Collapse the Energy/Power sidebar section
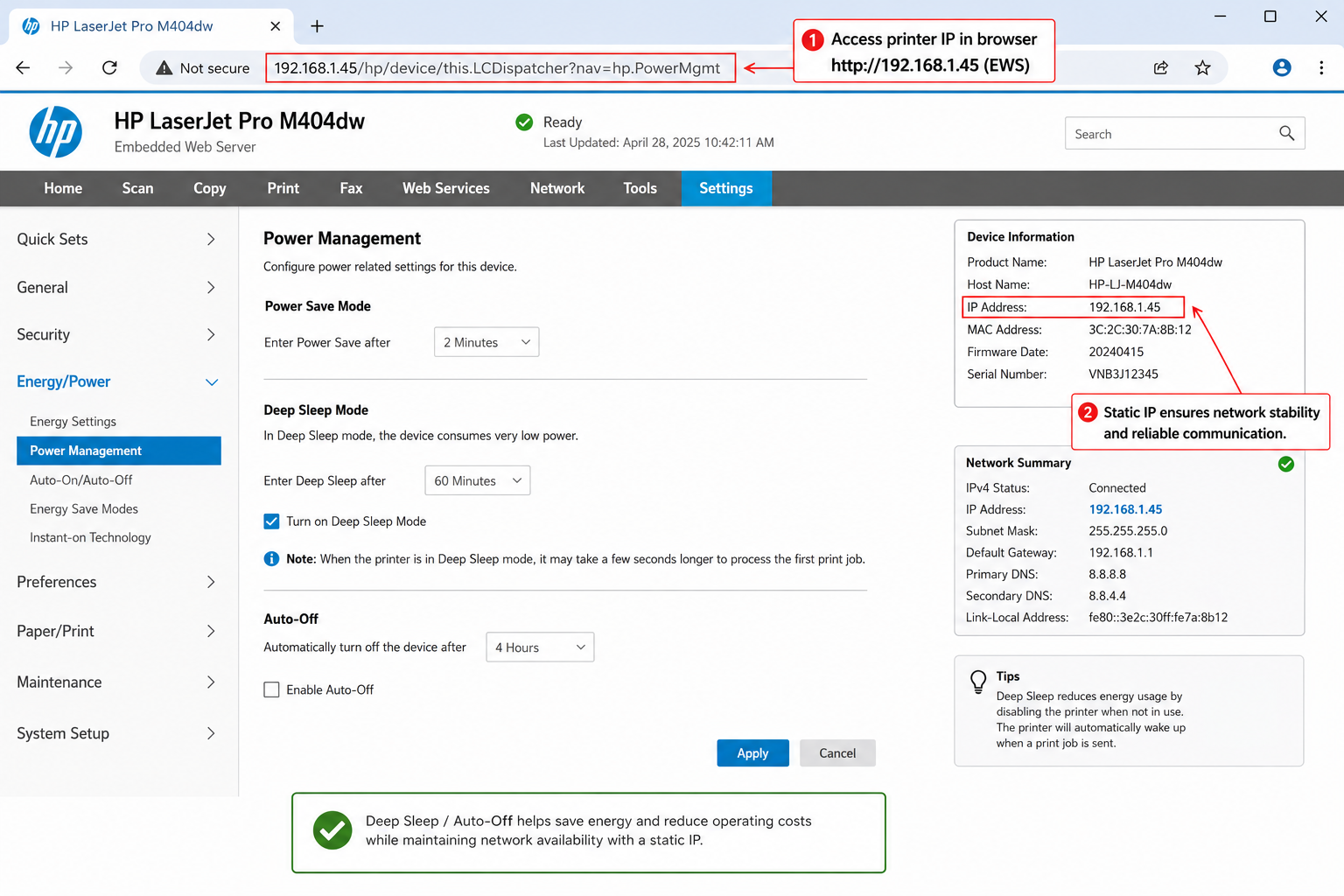 116,381
